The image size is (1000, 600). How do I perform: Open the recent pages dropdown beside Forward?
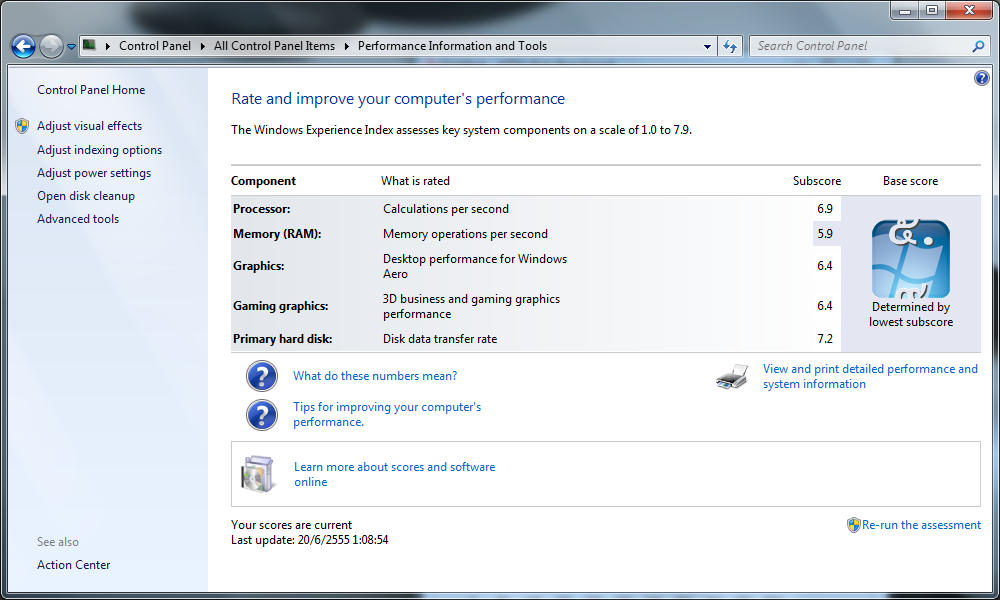71,47
